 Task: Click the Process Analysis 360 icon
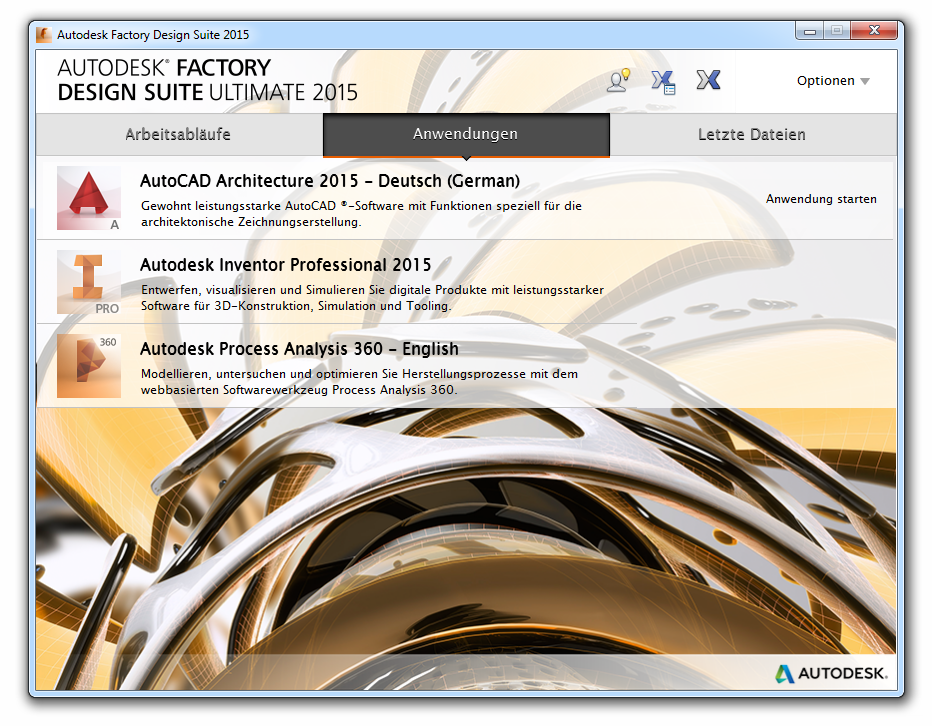click(x=89, y=366)
